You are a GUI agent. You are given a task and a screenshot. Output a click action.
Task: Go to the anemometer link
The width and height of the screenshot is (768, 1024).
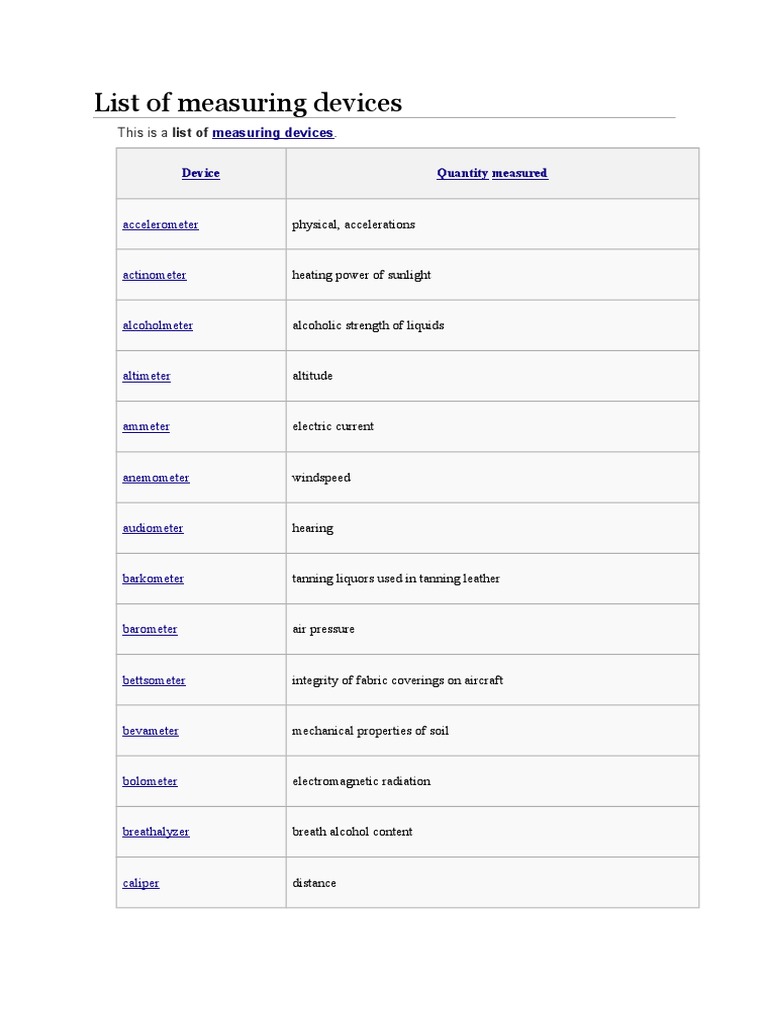pos(155,478)
